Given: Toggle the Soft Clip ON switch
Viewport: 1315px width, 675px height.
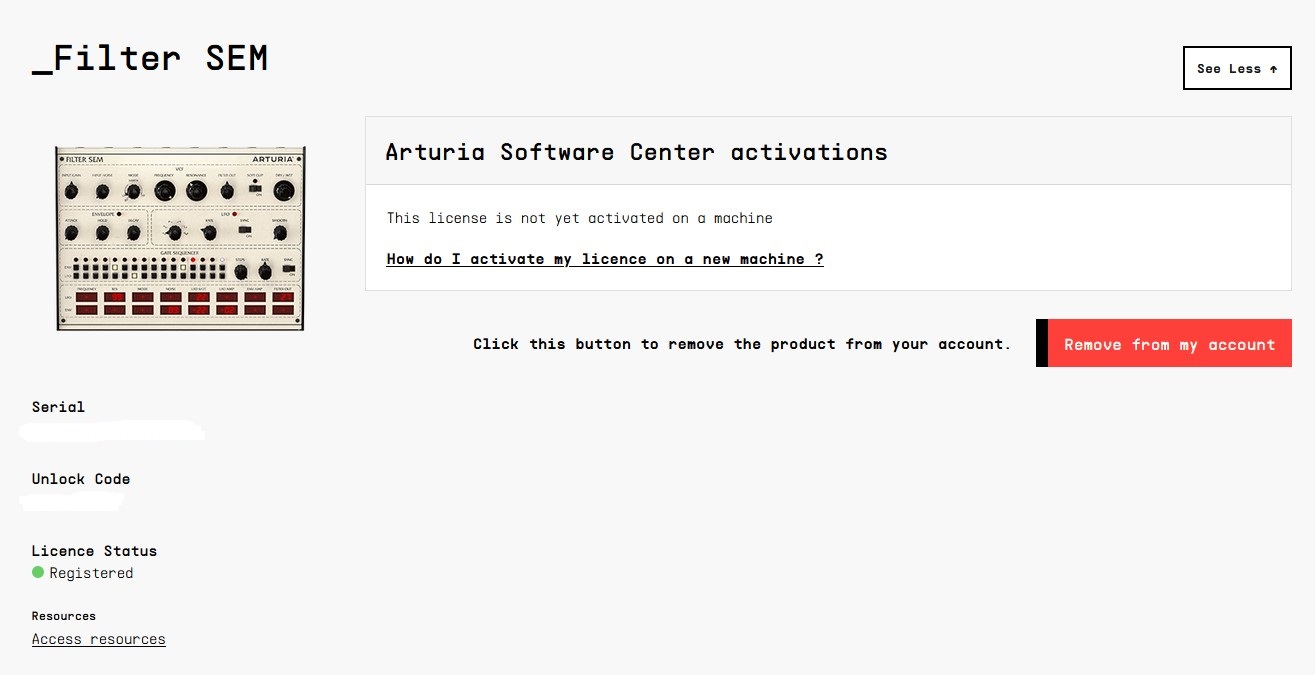Looking at the screenshot, I should pos(254,190).
